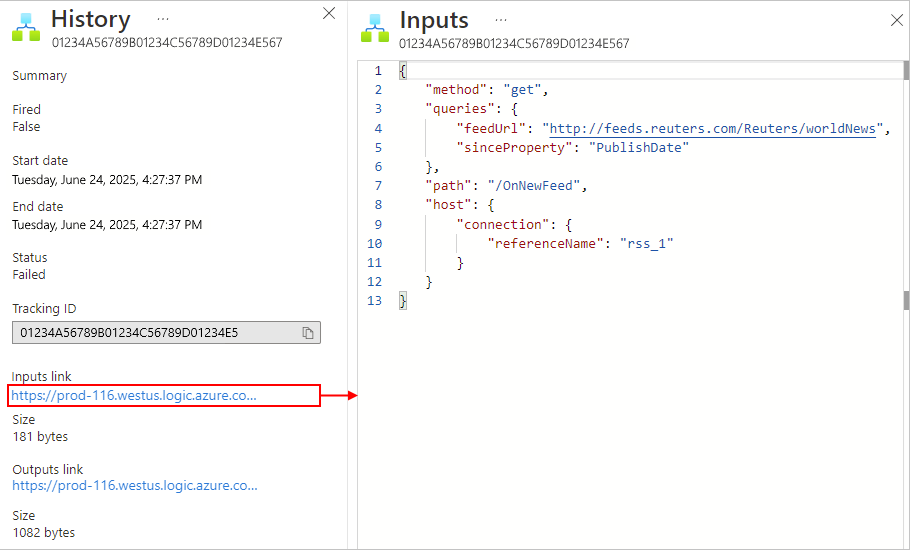Viewport: 910px width, 560px height.
Task: Open the ellipsis menu next to History
Action: (x=163, y=19)
